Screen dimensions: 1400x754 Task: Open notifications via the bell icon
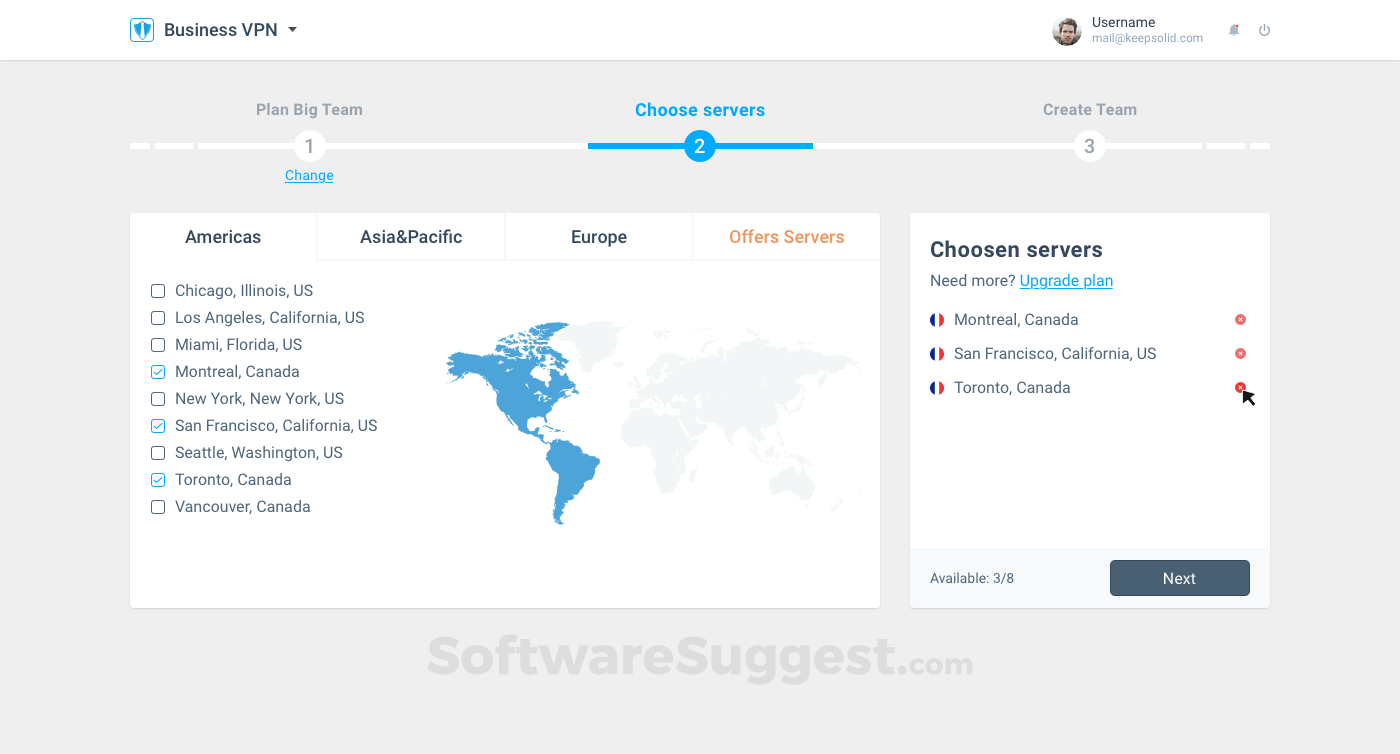1233,30
